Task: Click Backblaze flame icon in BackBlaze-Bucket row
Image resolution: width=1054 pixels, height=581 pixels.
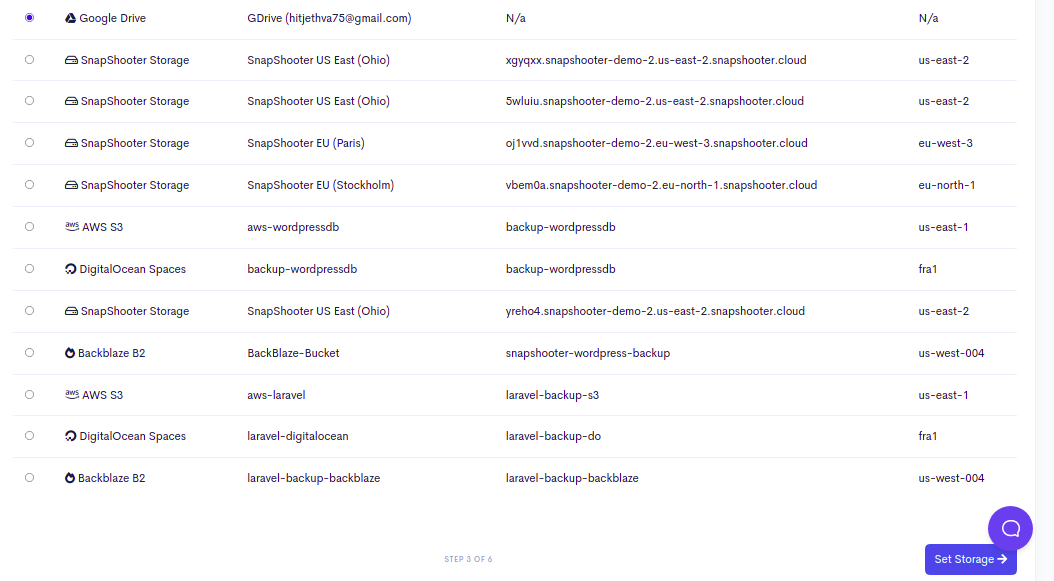Action: 70,352
